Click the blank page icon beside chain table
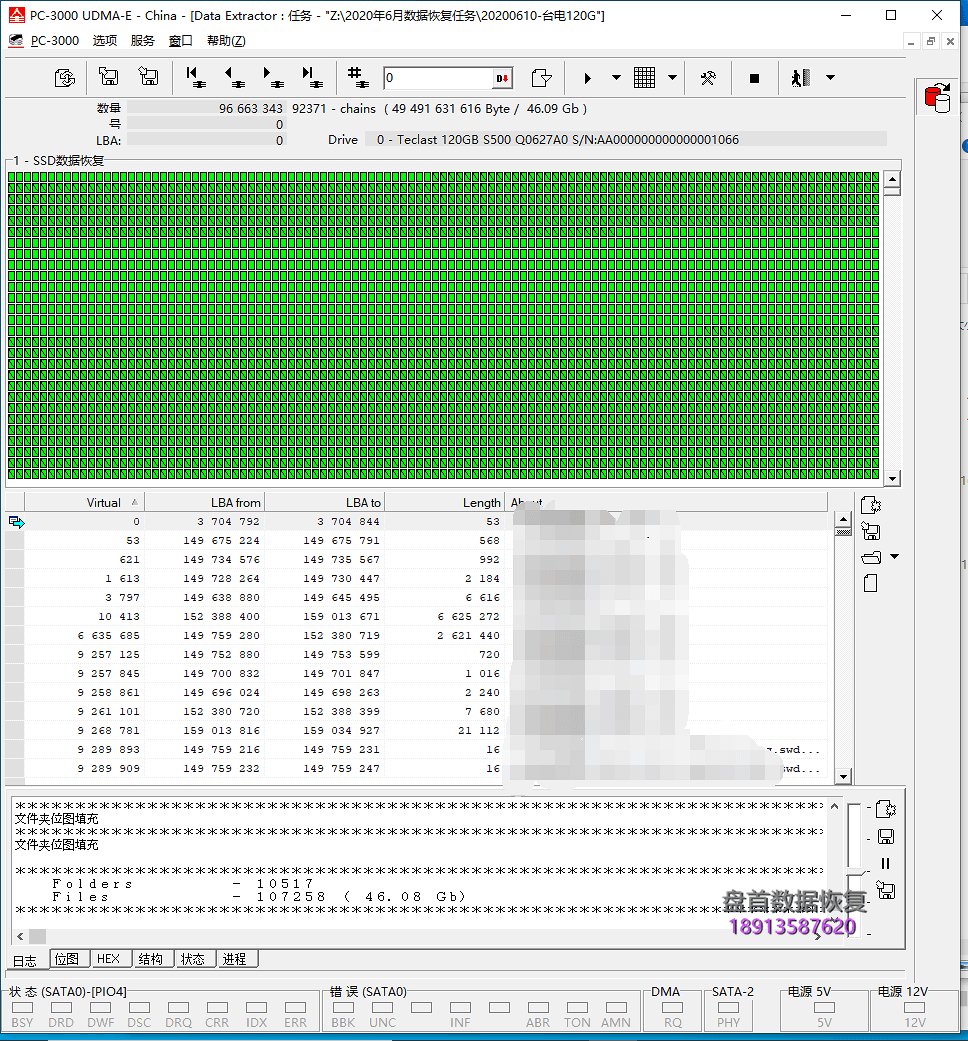This screenshot has width=968, height=1041. [870, 584]
